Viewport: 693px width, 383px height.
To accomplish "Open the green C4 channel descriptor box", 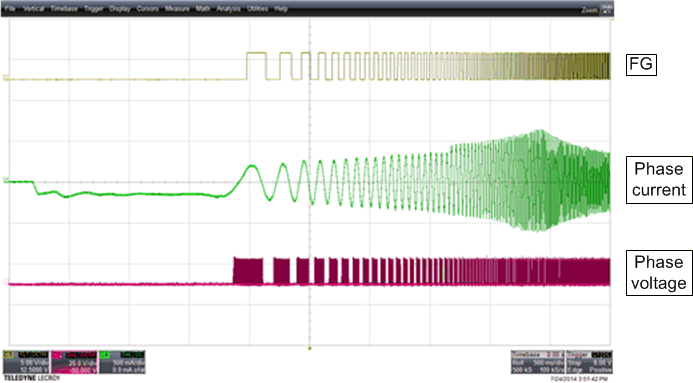I will click(122, 362).
